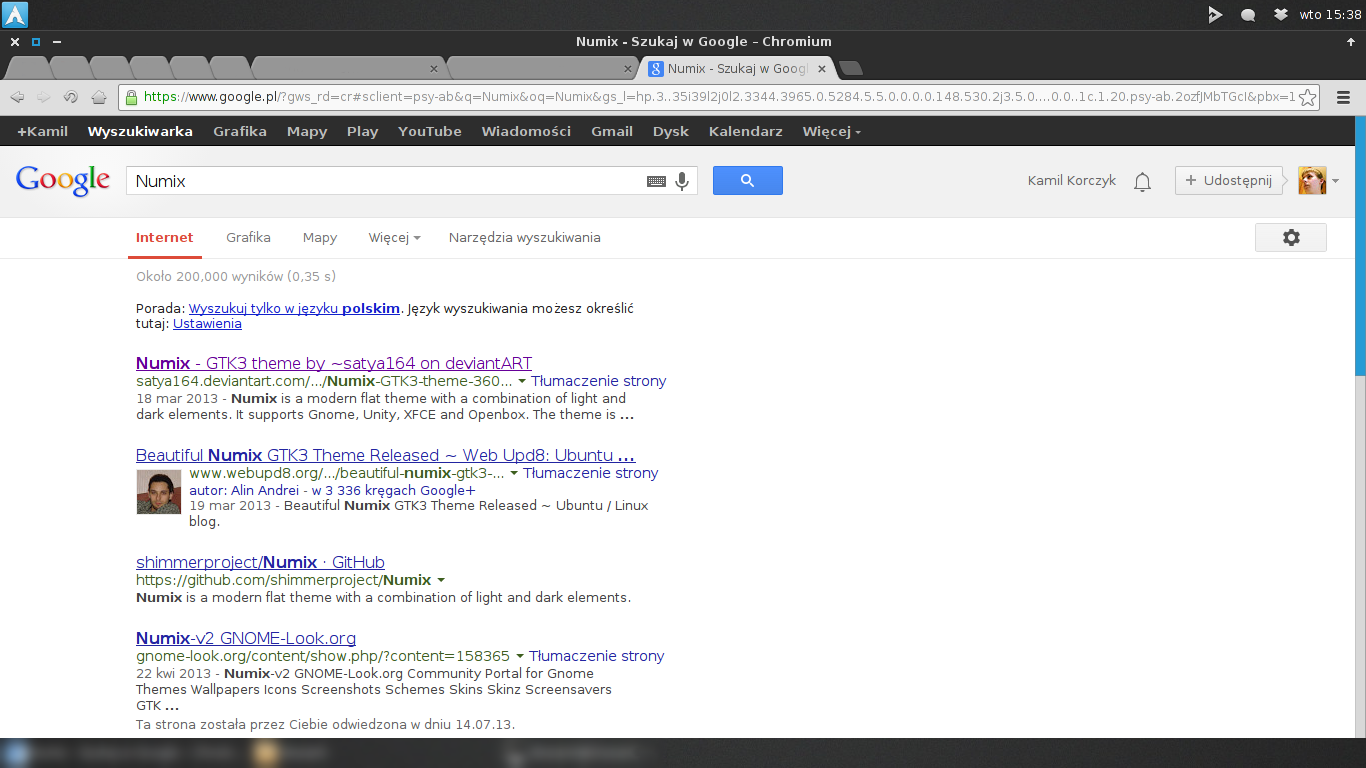Open the on-screen keyboard icon in search box

coord(656,181)
